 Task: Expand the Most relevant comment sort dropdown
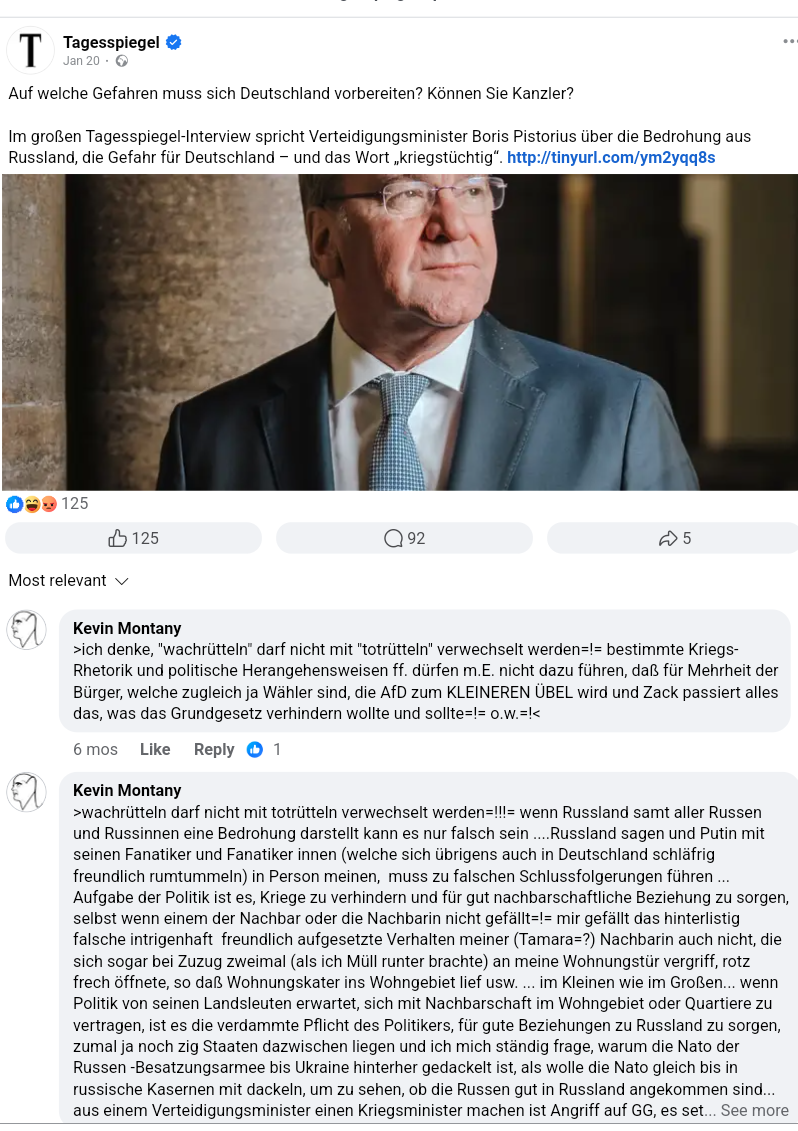click(69, 581)
